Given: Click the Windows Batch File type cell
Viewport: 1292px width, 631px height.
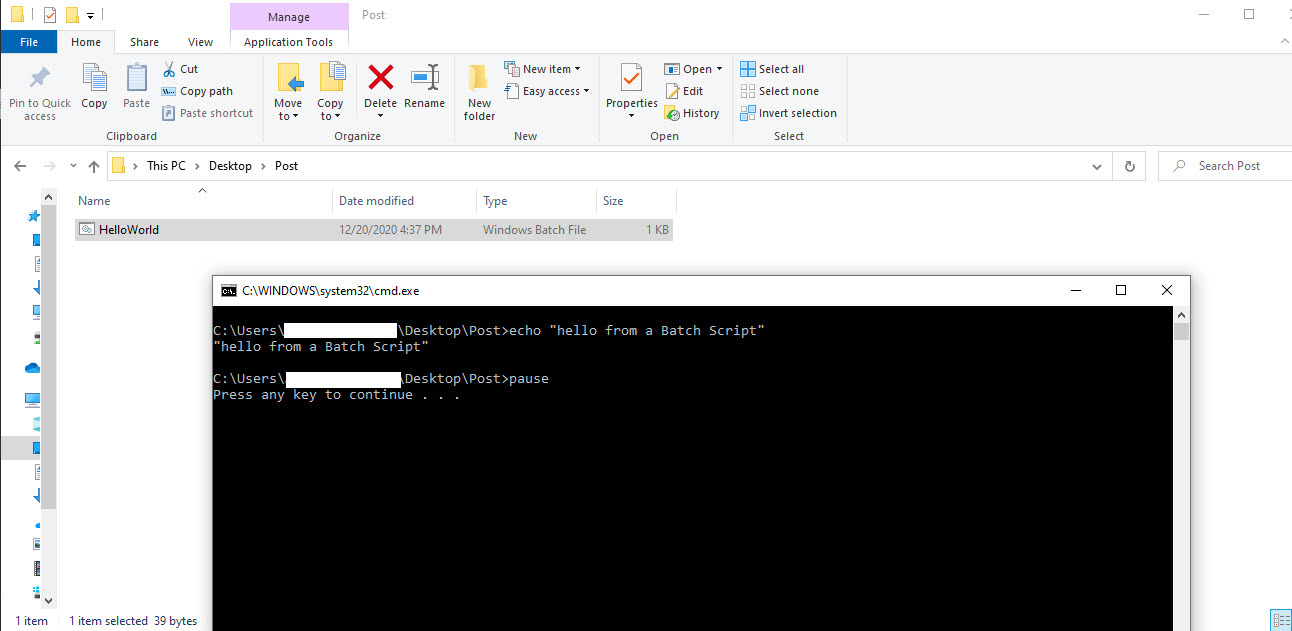Looking at the screenshot, I should (534, 229).
